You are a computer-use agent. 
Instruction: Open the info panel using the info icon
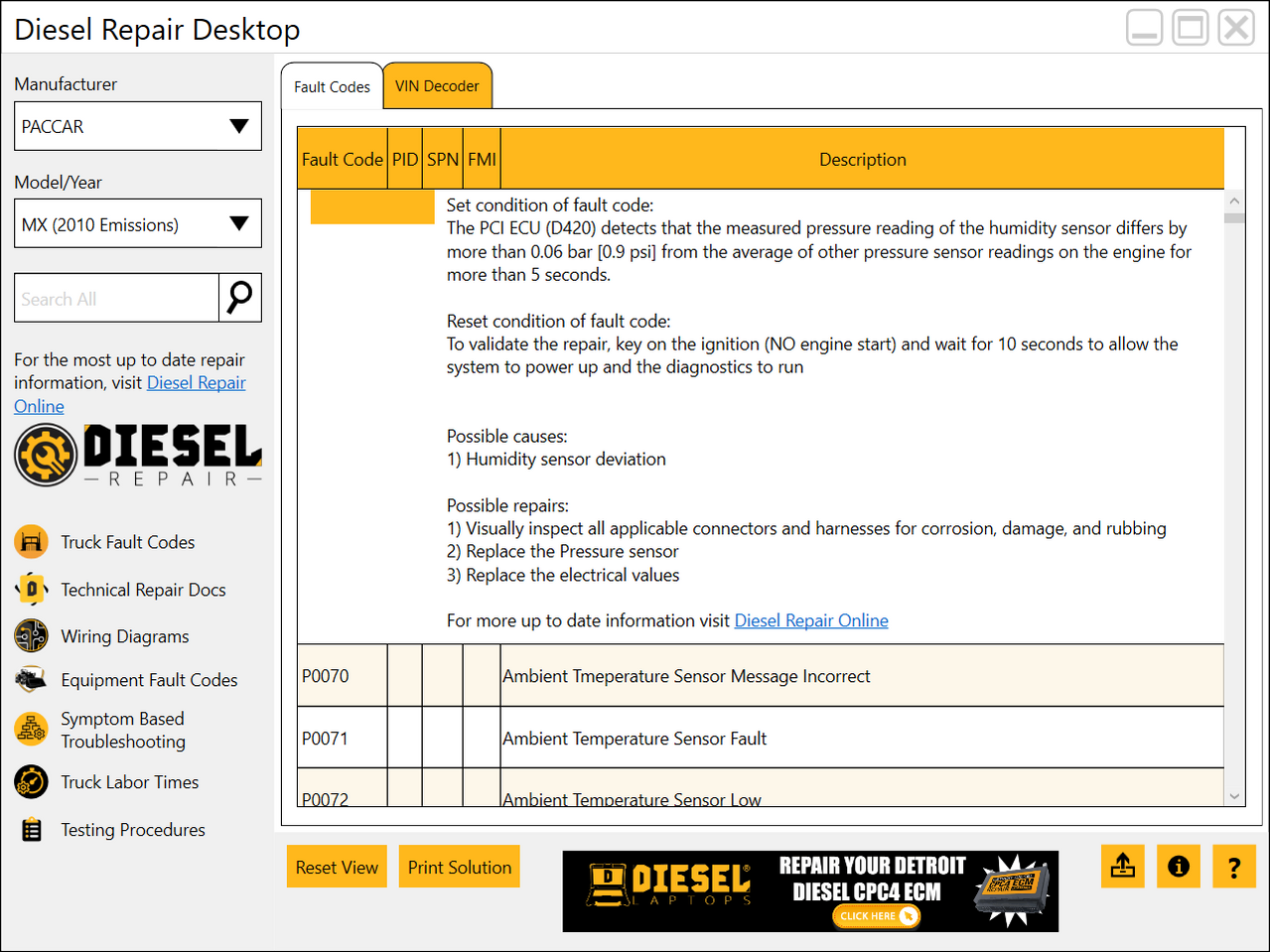click(x=1178, y=866)
